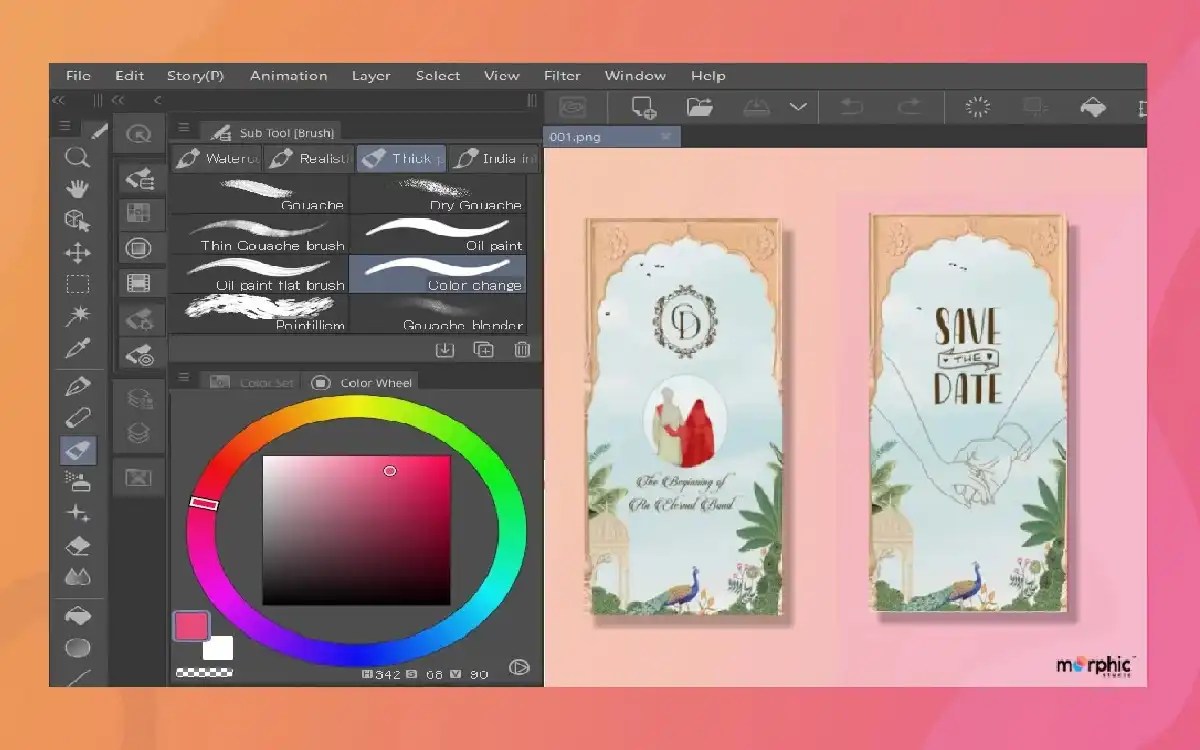Open the dropdown chevron next to Save icon
This screenshot has height=750, width=1200.
(797, 105)
